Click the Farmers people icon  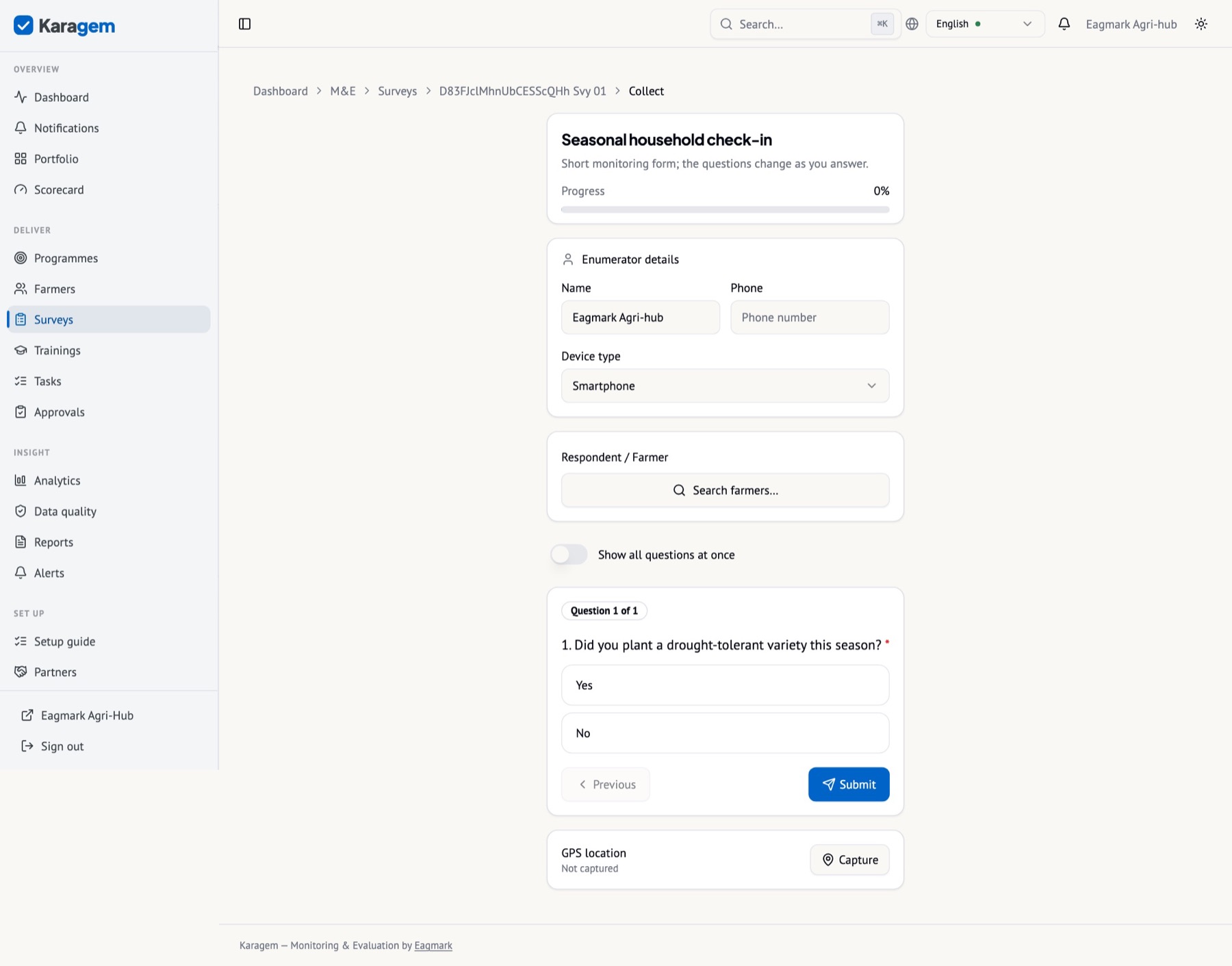(x=21, y=289)
